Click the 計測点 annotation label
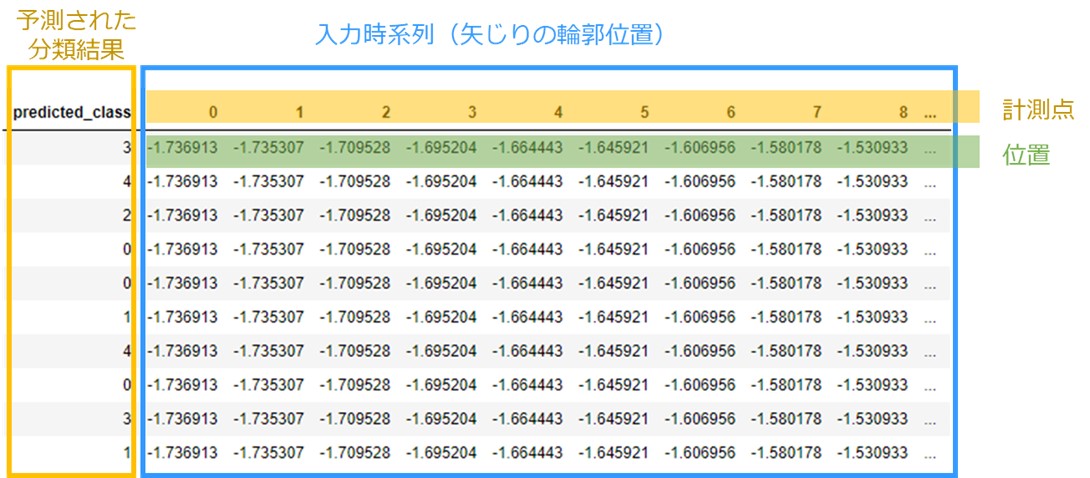 1034,107
